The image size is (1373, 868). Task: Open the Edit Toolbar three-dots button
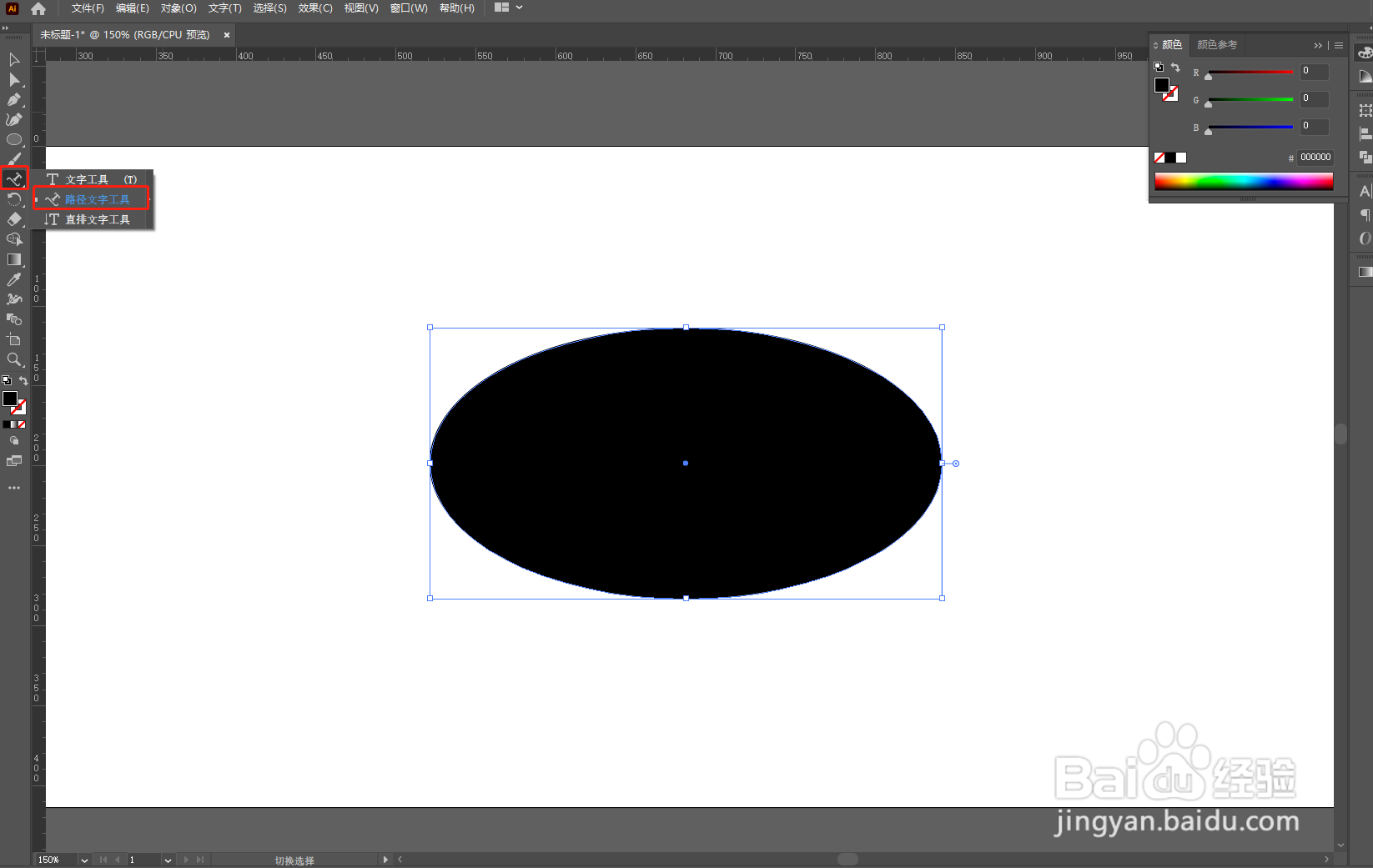pyautogui.click(x=14, y=488)
